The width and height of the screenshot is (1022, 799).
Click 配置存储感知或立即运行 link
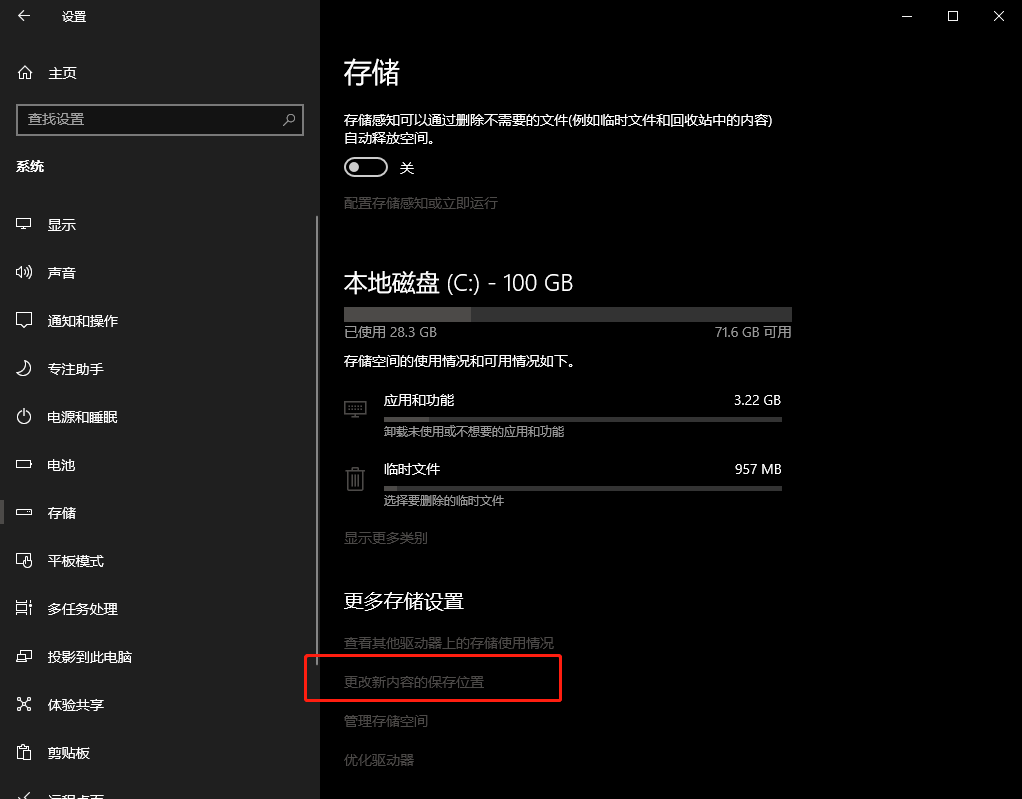pos(420,202)
